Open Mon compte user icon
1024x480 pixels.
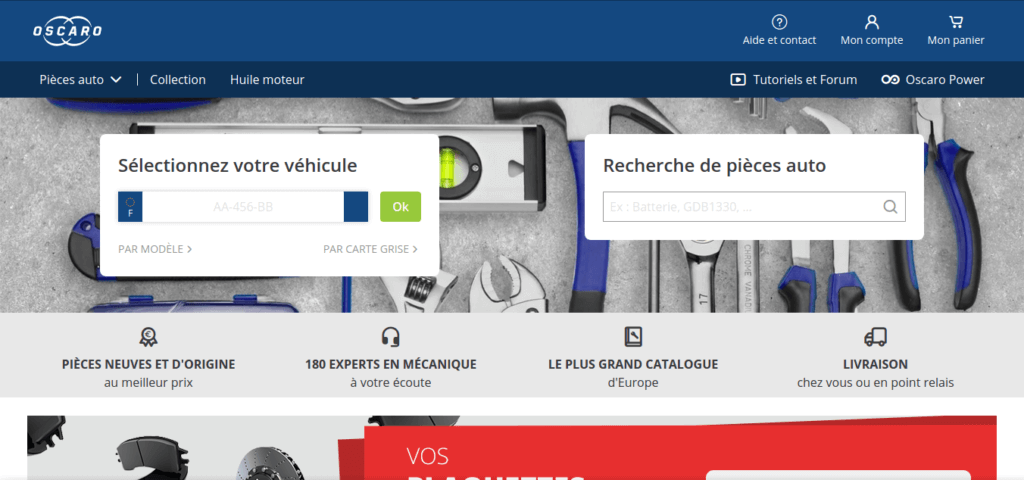click(872, 22)
